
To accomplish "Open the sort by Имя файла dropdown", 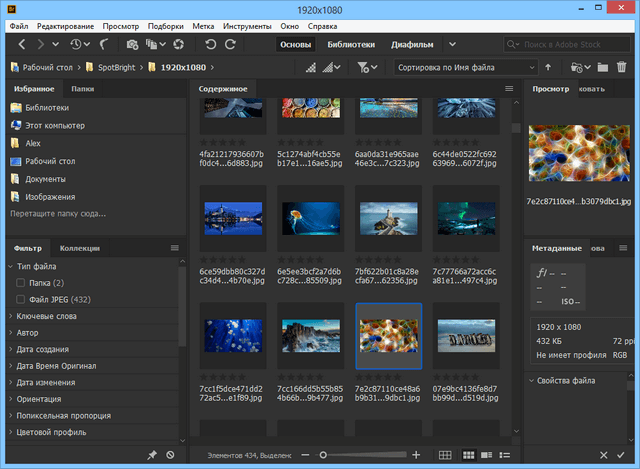I will 463,68.
